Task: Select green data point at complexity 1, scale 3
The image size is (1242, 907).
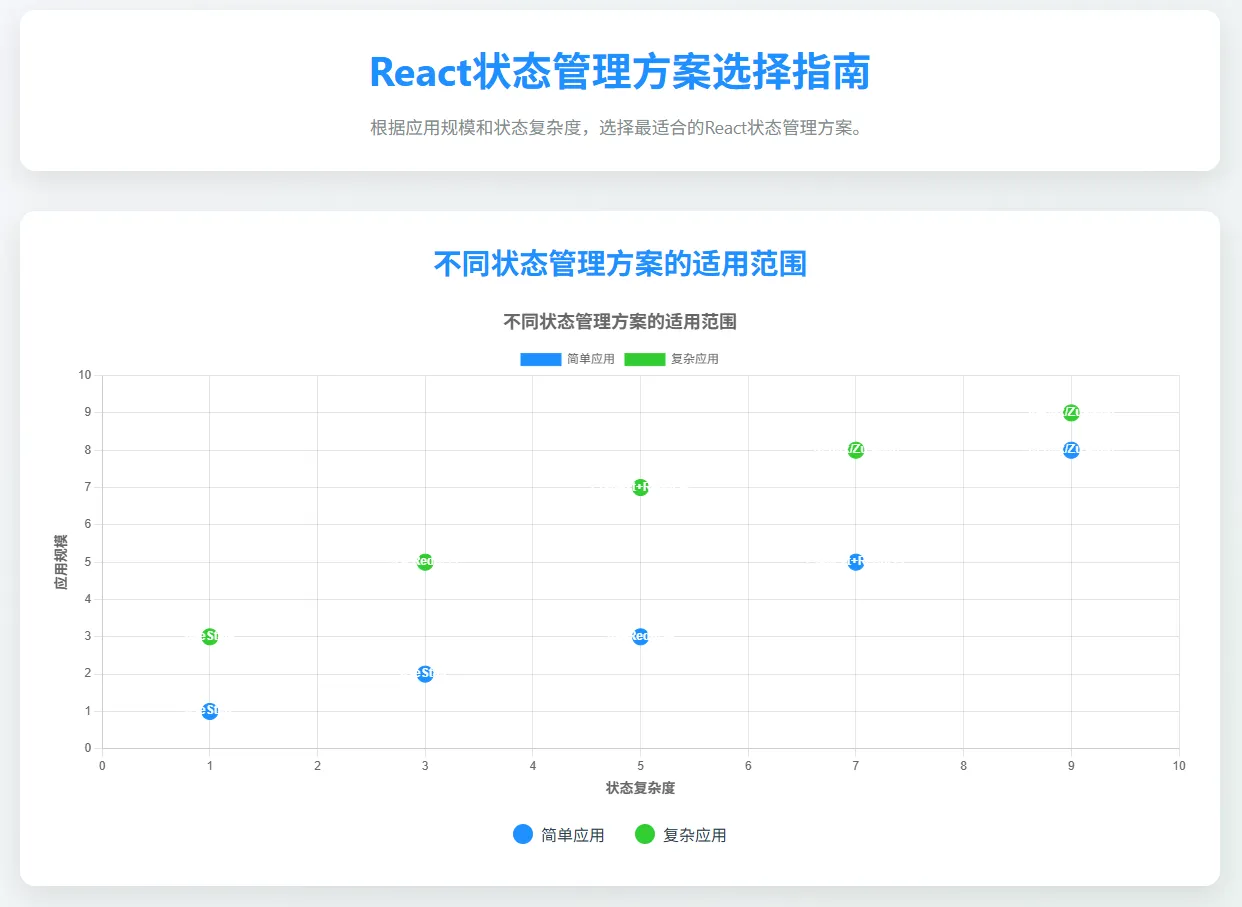Action: (x=209, y=636)
